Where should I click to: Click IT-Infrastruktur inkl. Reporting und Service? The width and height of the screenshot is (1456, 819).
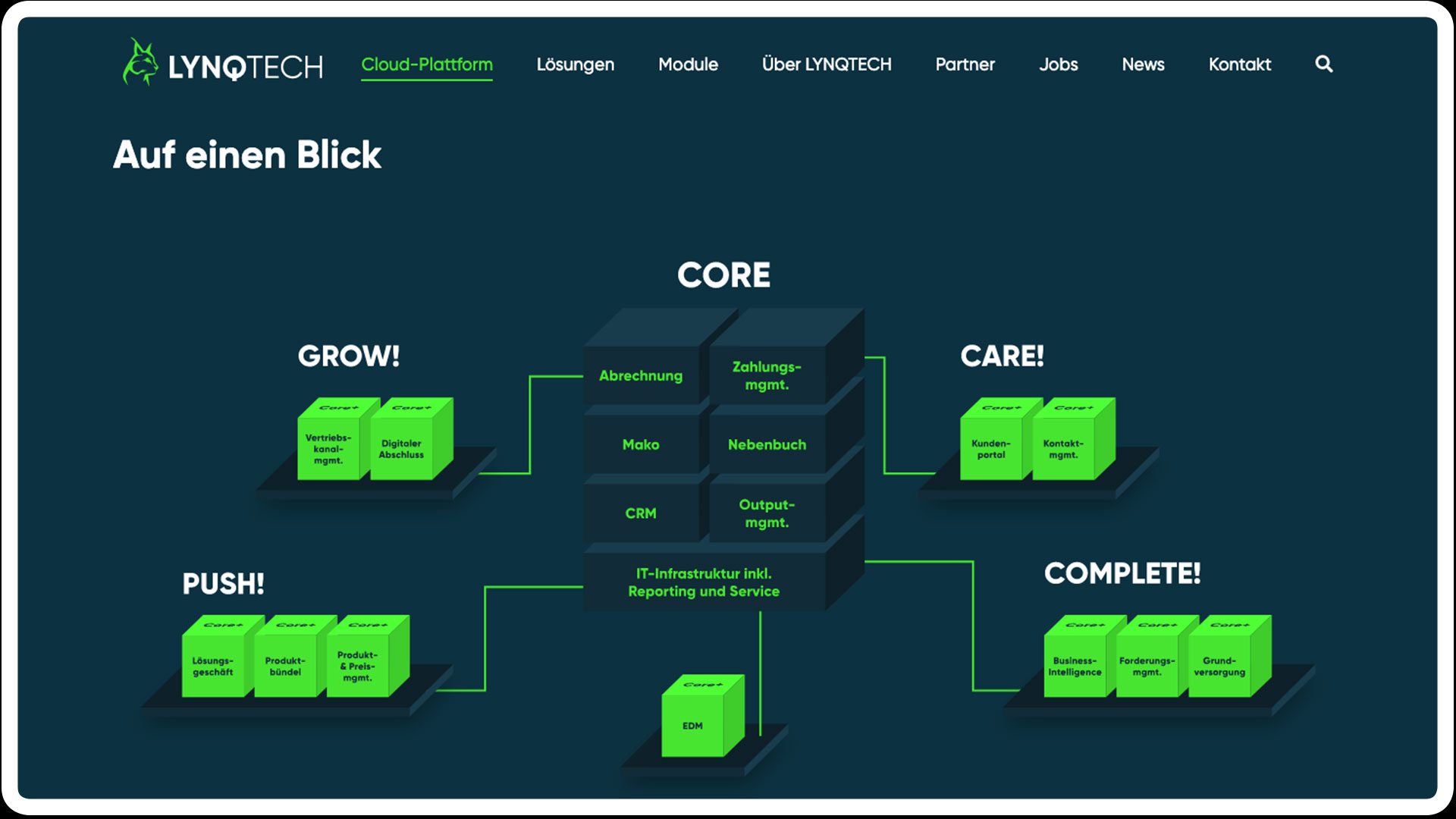704,582
